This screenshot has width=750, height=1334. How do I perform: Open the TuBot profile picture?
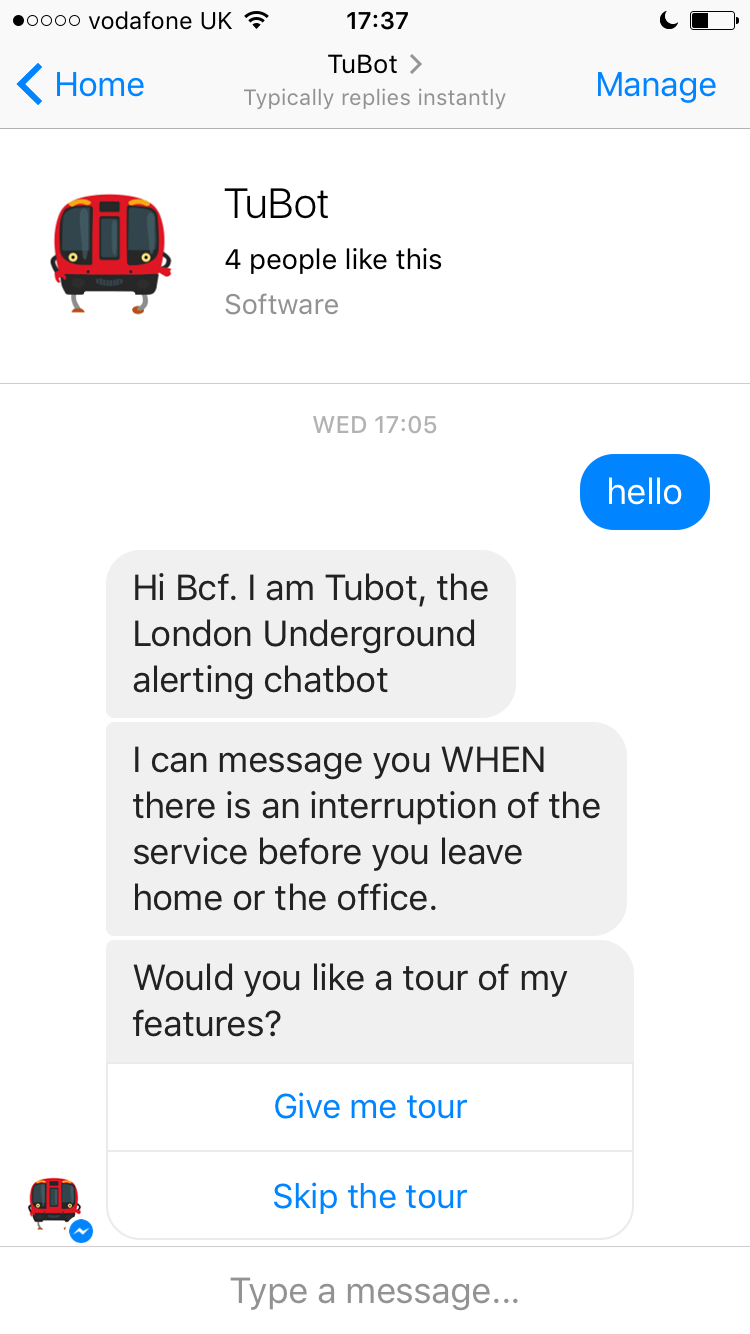(112, 250)
